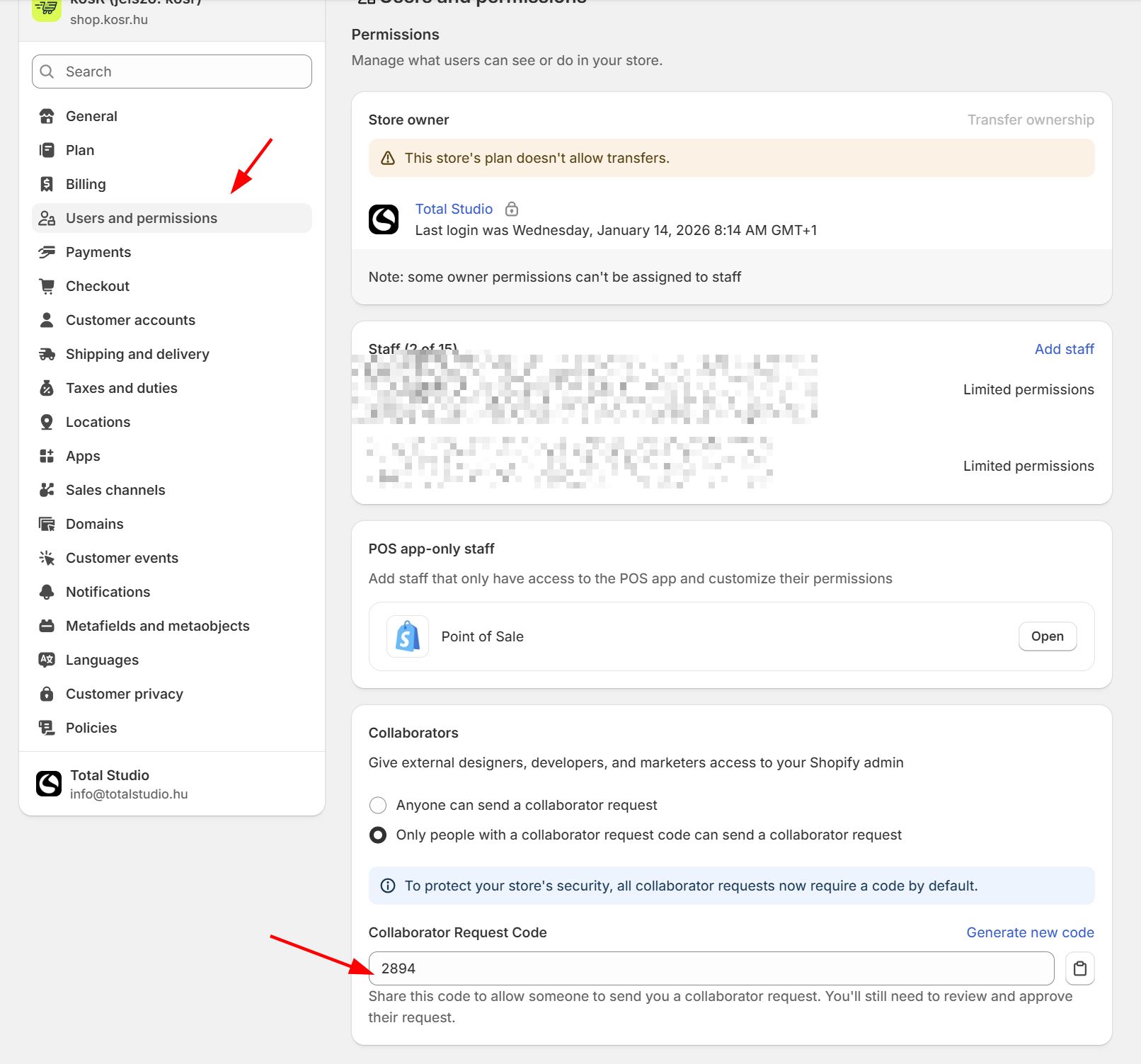Click the truck icon beside Shipping and delivery
This screenshot has height=1064, width=1141.
point(47,354)
